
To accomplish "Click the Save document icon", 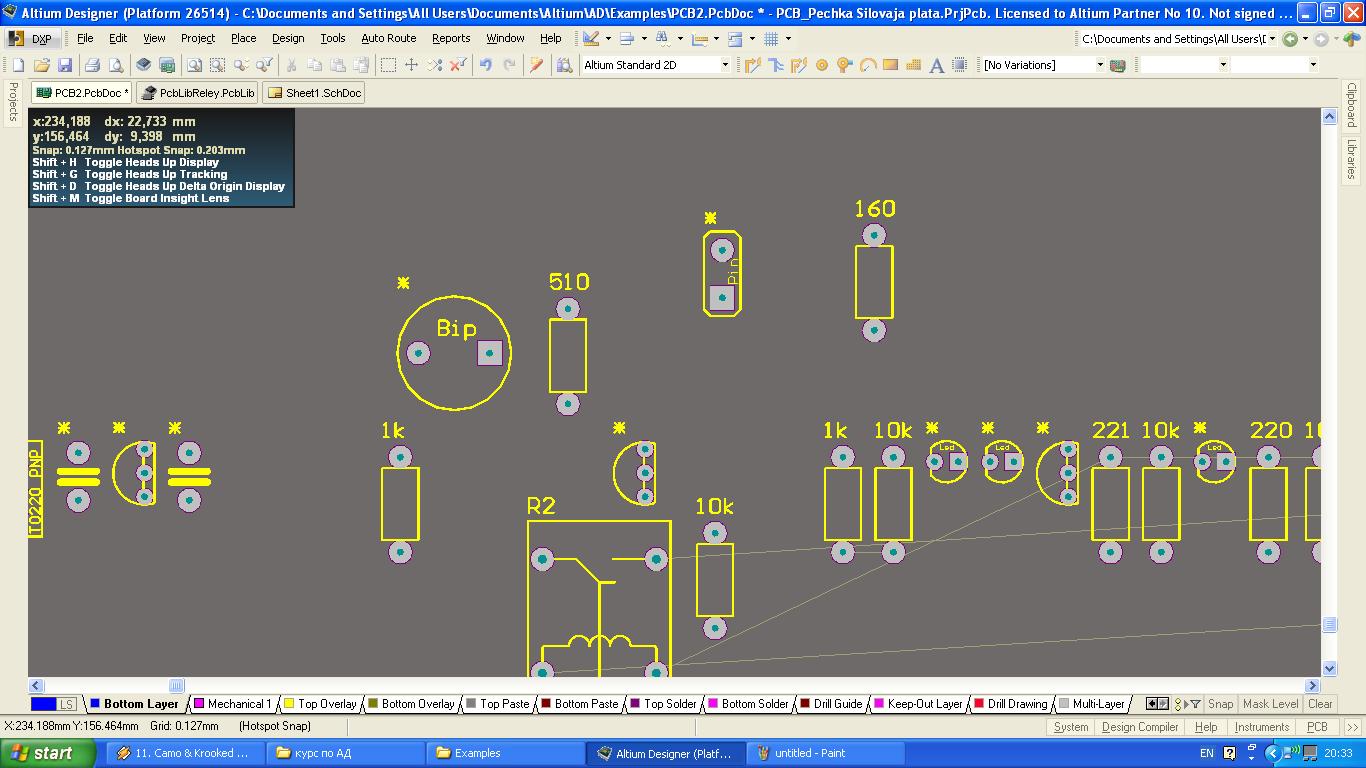I will tap(65, 65).
